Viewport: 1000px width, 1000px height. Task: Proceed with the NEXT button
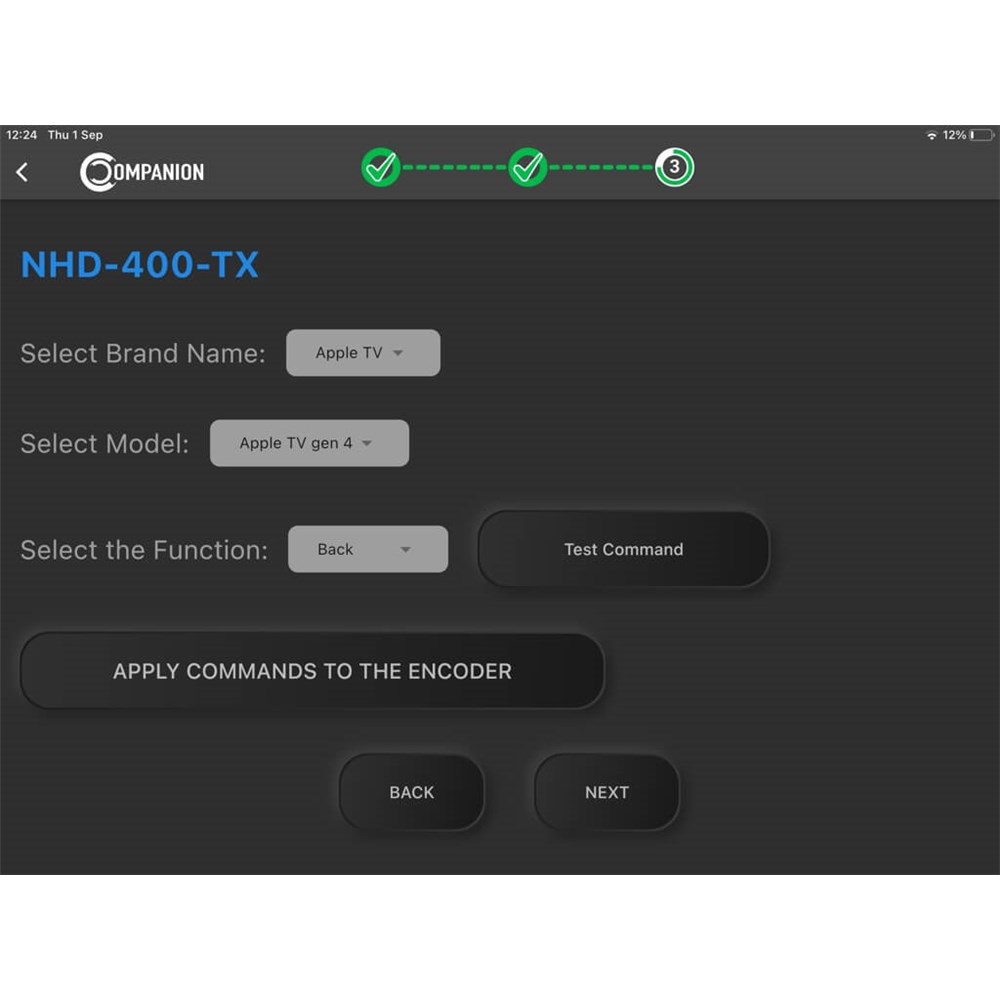(x=606, y=792)
